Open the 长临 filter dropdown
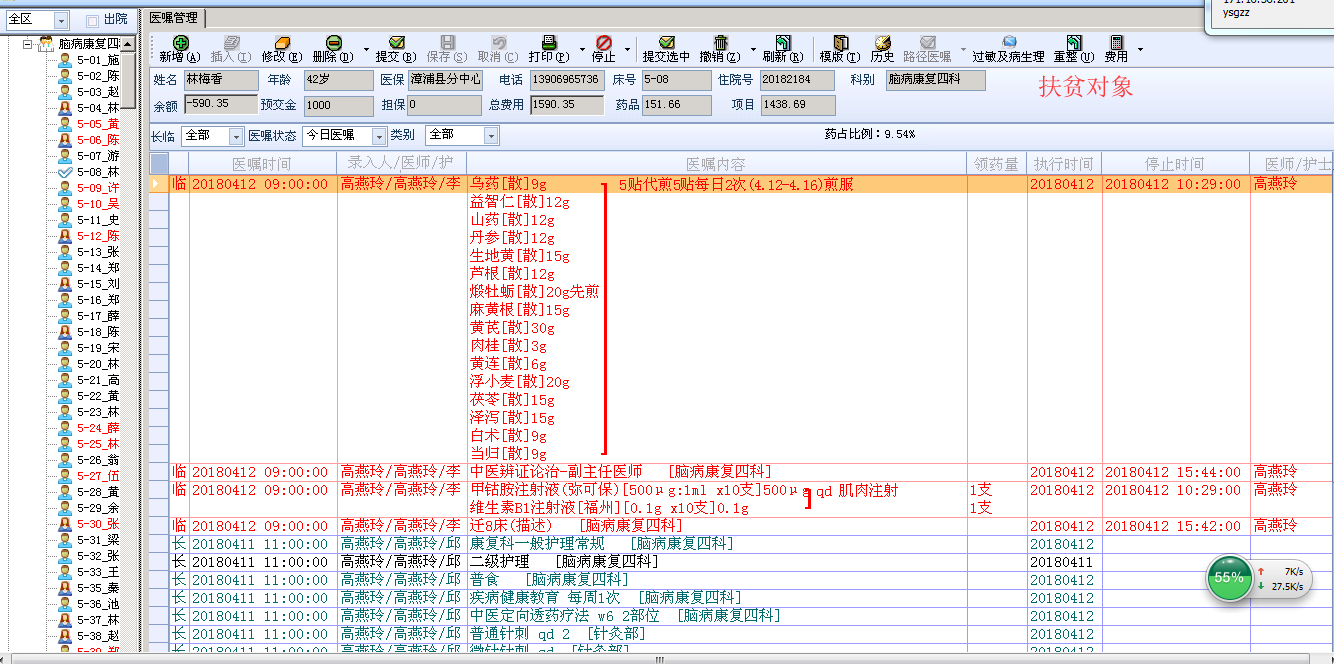The image size is (1334, 664). tap(236, 136)
